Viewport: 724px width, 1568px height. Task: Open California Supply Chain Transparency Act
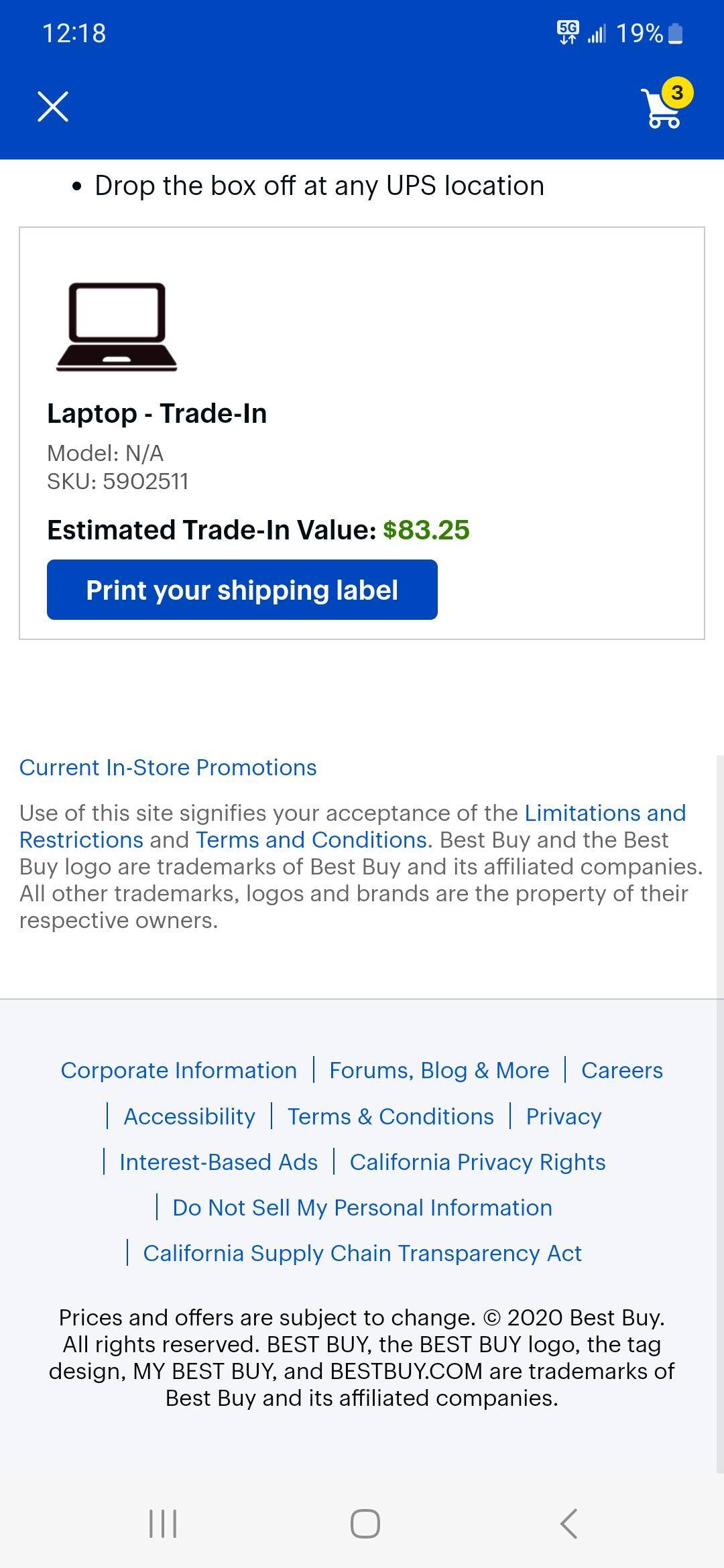click(x=363, y=1252)
